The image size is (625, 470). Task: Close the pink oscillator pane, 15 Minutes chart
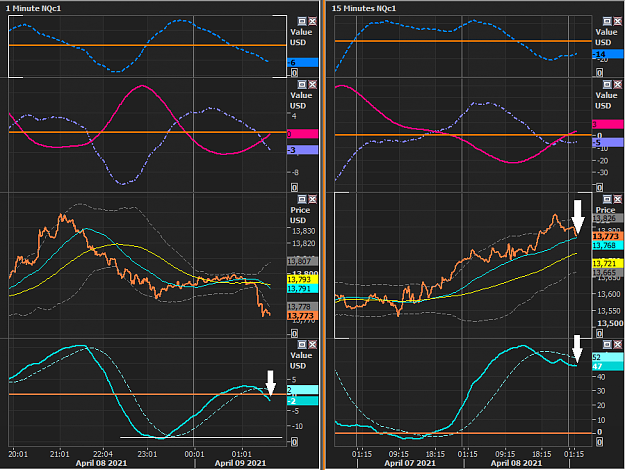617,85
